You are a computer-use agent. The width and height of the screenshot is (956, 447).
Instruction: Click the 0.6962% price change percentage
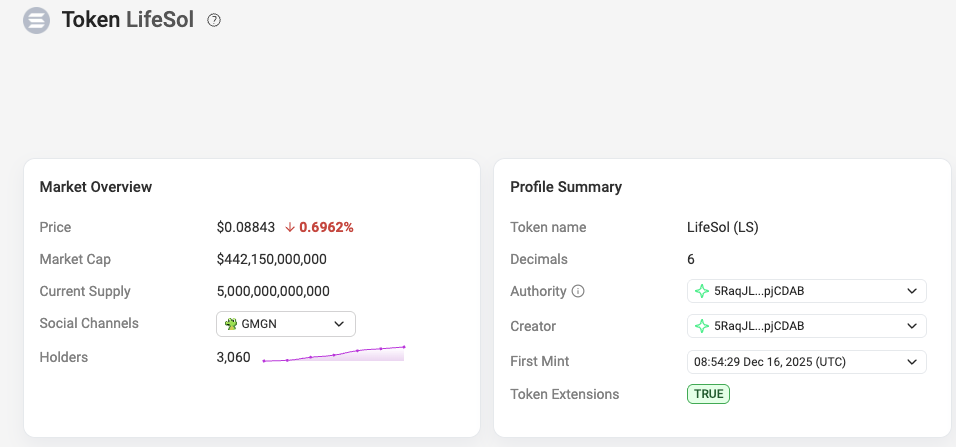pyautogui.click(x=326, y=227)
